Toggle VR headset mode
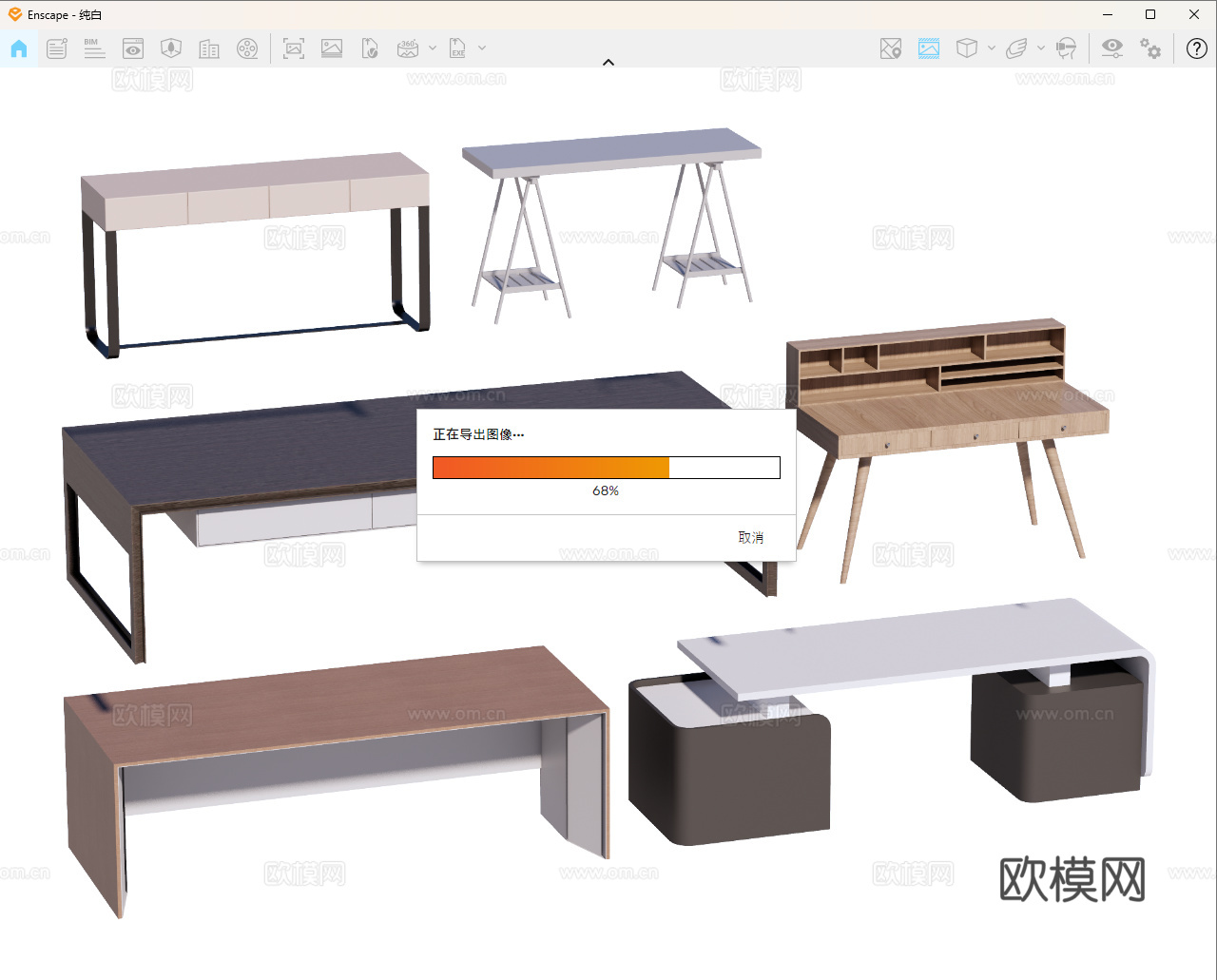1217x980 pixels. 1067,48
